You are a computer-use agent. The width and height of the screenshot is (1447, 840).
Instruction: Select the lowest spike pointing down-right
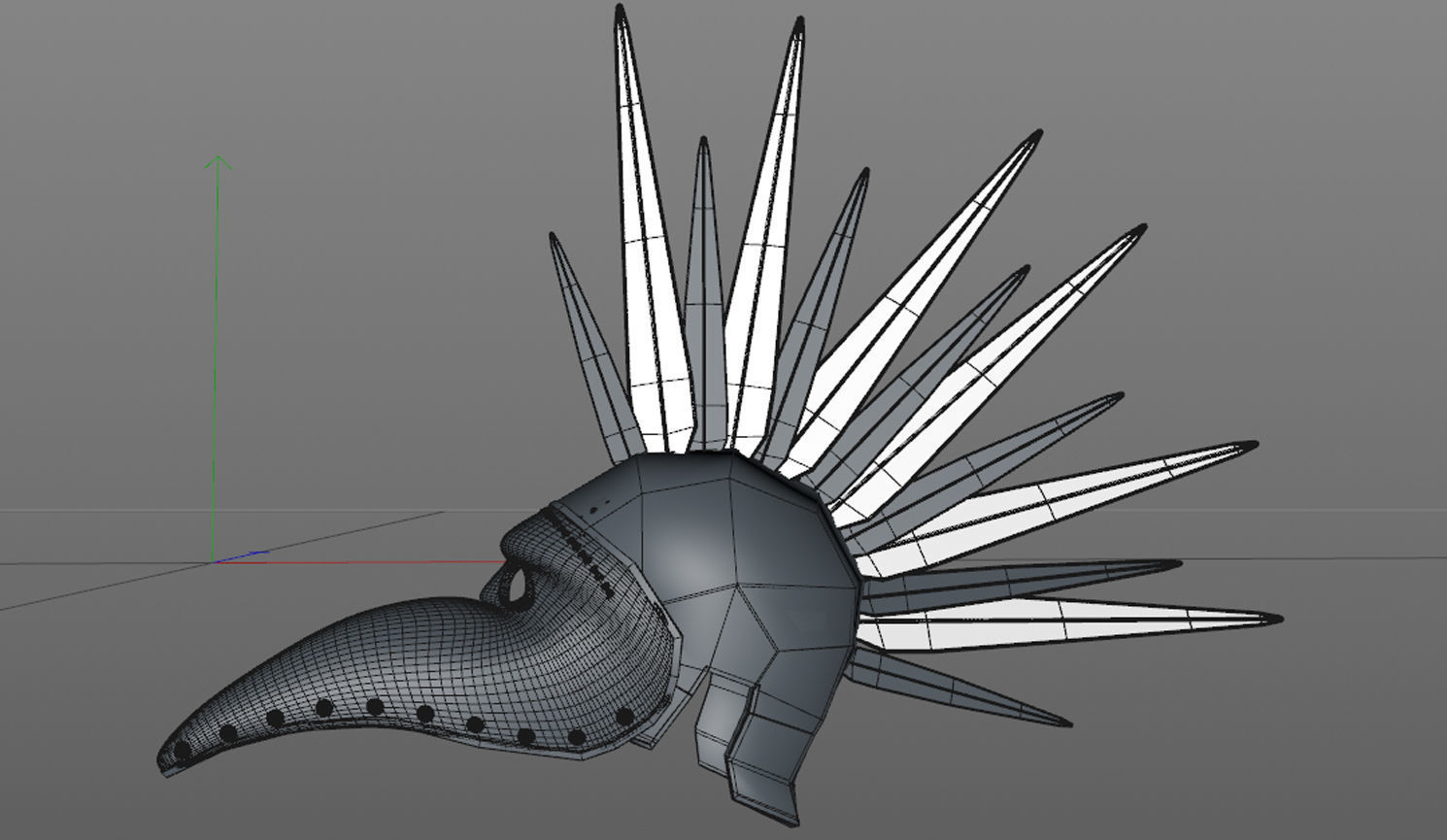click(x=957, y=688)
